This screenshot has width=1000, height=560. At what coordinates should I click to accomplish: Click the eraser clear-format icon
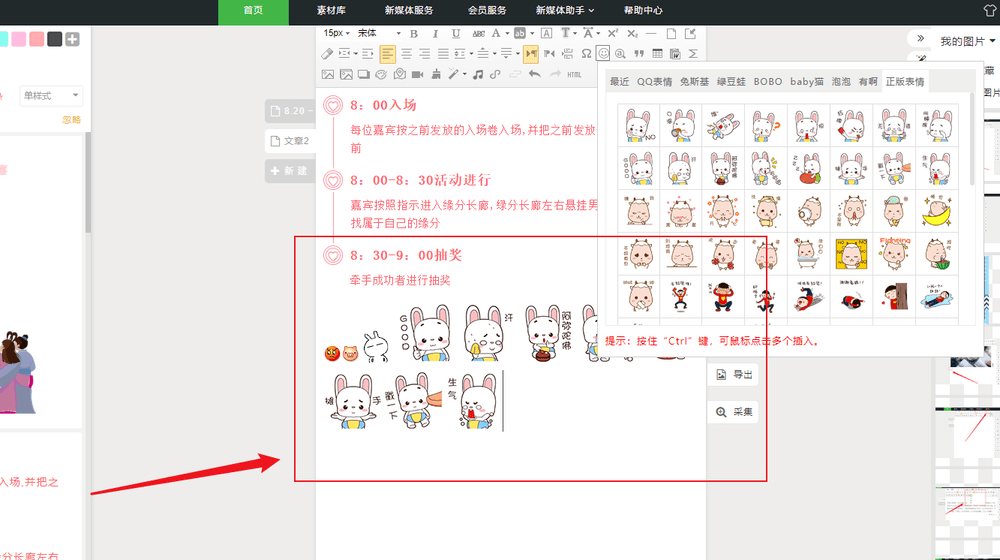pos(327,54)
